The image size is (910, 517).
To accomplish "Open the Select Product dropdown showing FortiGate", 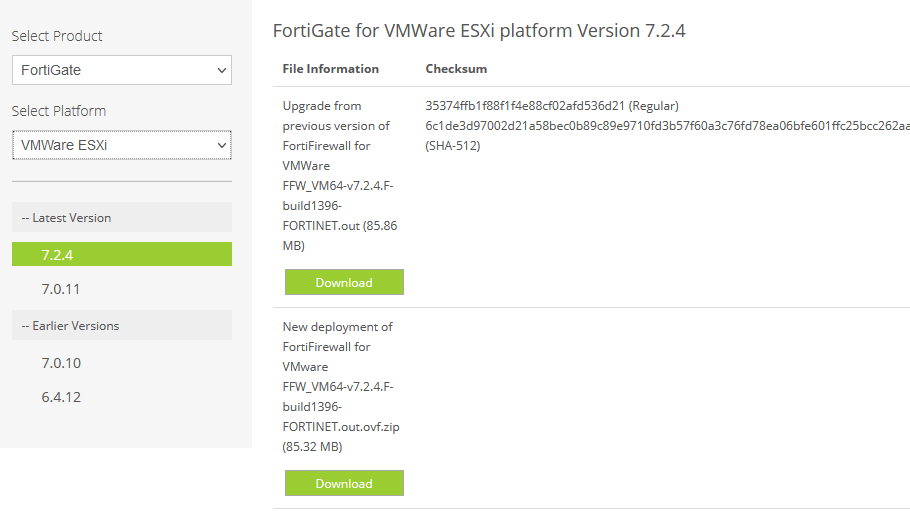I will [121, 70].
